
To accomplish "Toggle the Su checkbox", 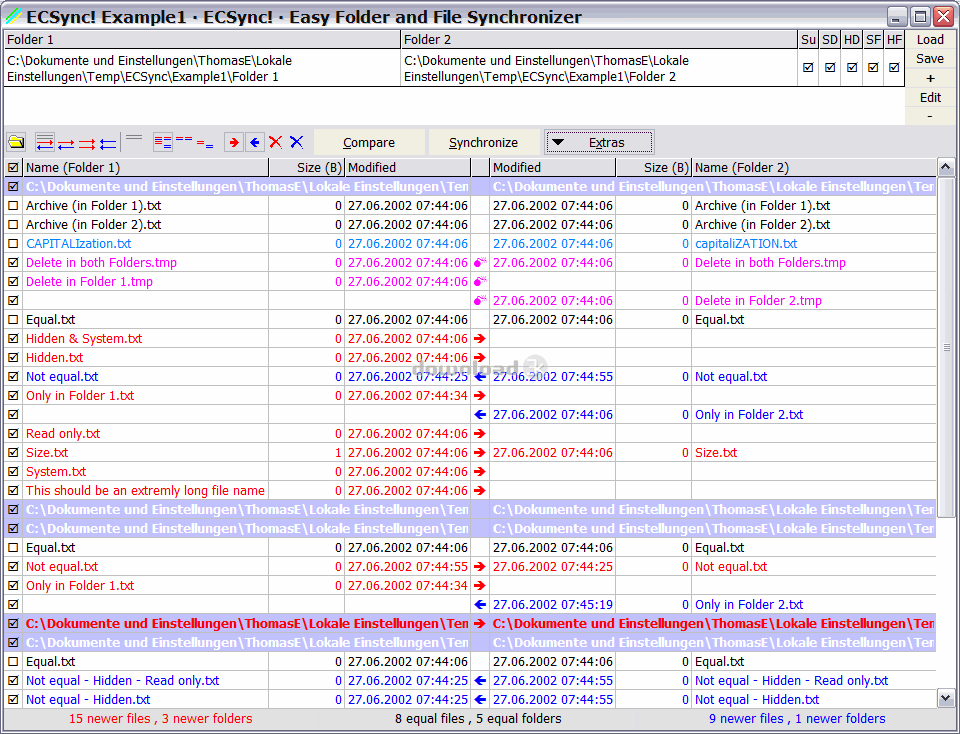I will pos(808,67).
